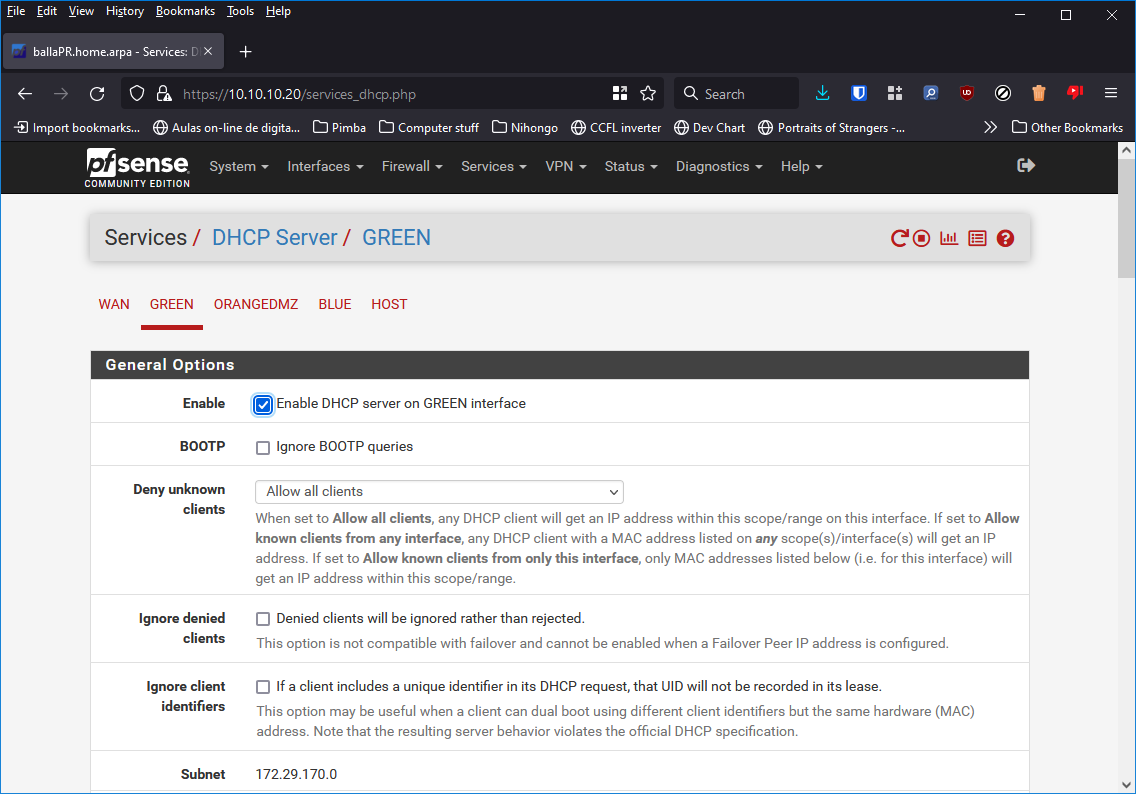
Task: Click the red help question mark icon
Action: point(1005,238)
